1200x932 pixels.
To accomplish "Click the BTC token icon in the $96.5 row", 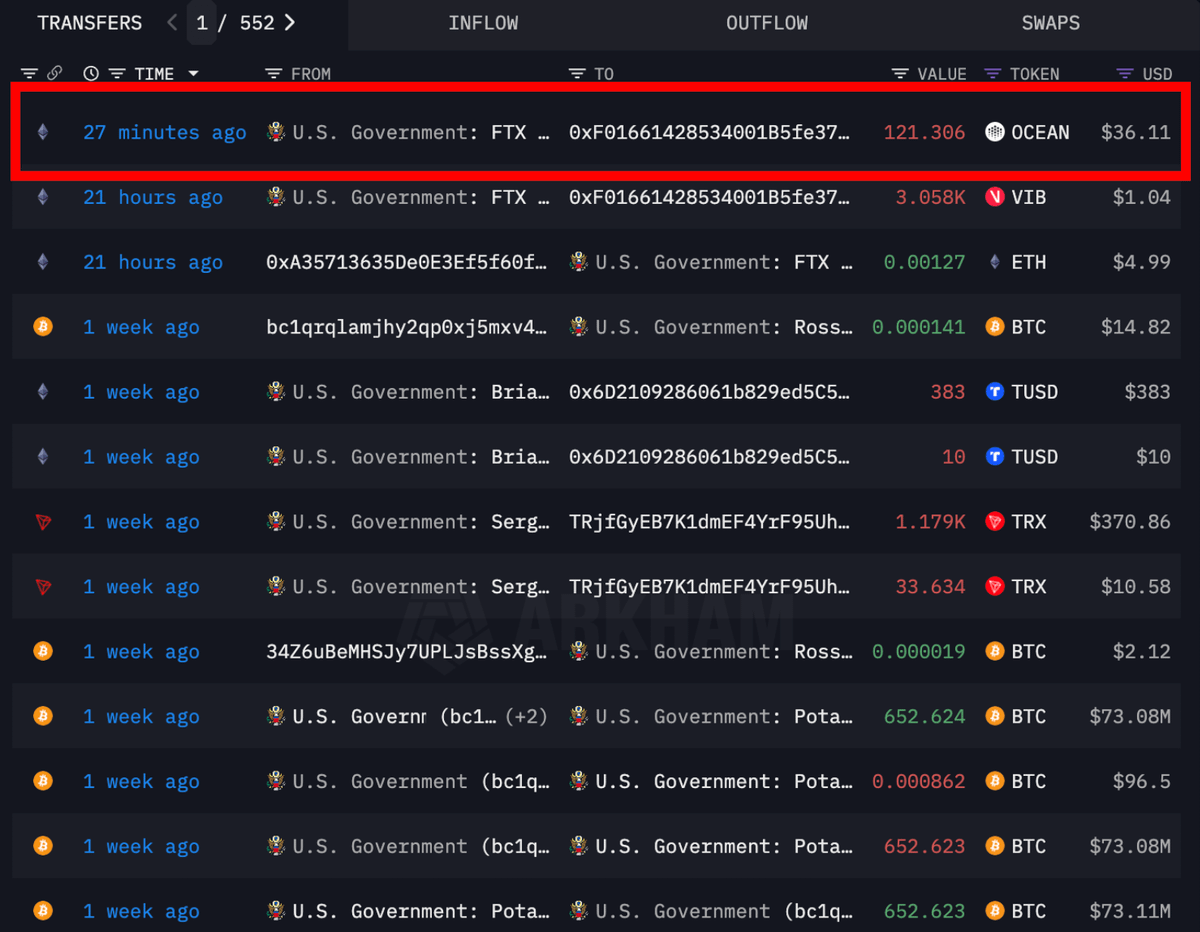I will coord(994,782).
